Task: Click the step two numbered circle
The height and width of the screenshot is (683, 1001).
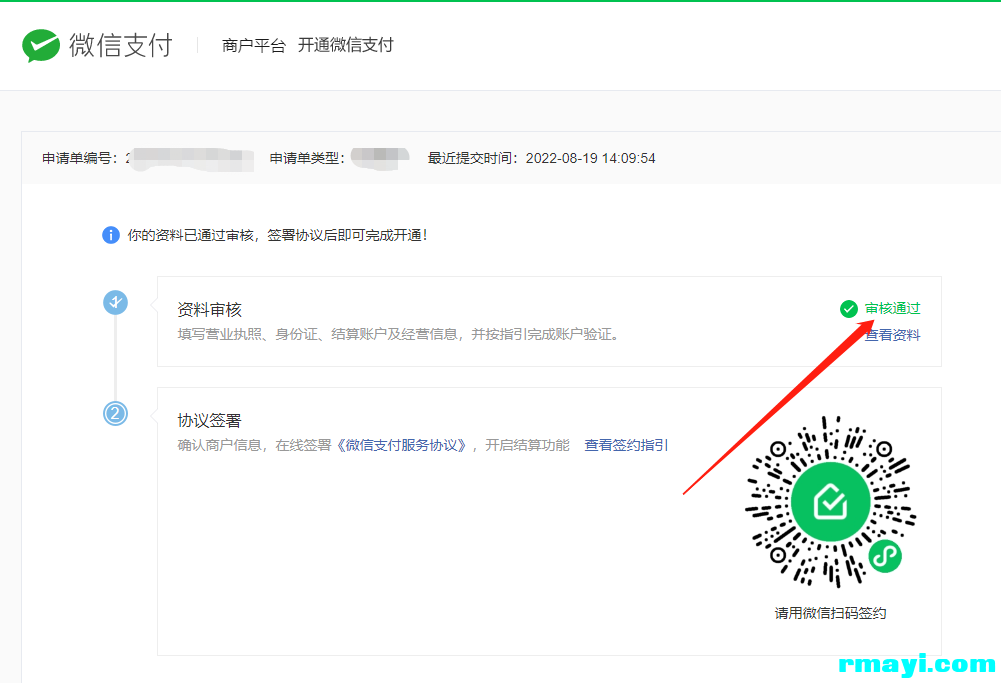Action: point(116,414)
